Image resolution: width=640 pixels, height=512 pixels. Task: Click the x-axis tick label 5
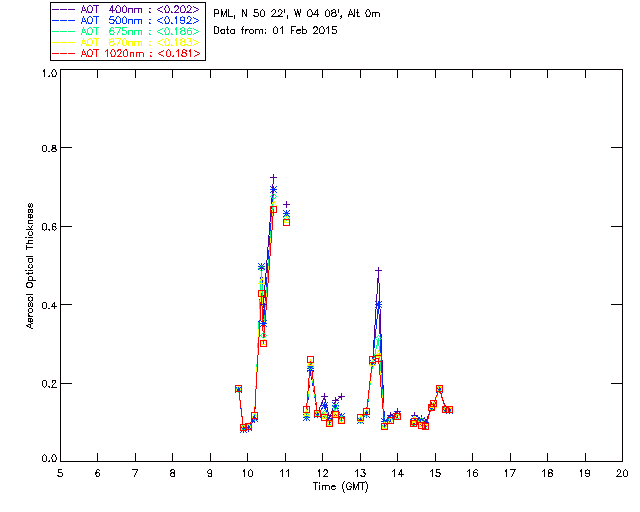click(60, 473)
